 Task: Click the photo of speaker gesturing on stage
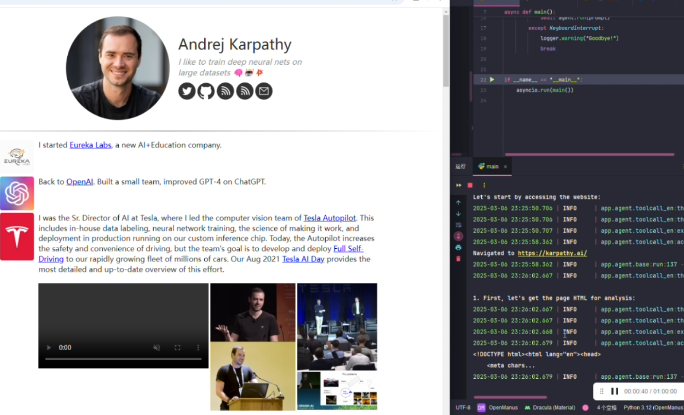pos(253,312)
